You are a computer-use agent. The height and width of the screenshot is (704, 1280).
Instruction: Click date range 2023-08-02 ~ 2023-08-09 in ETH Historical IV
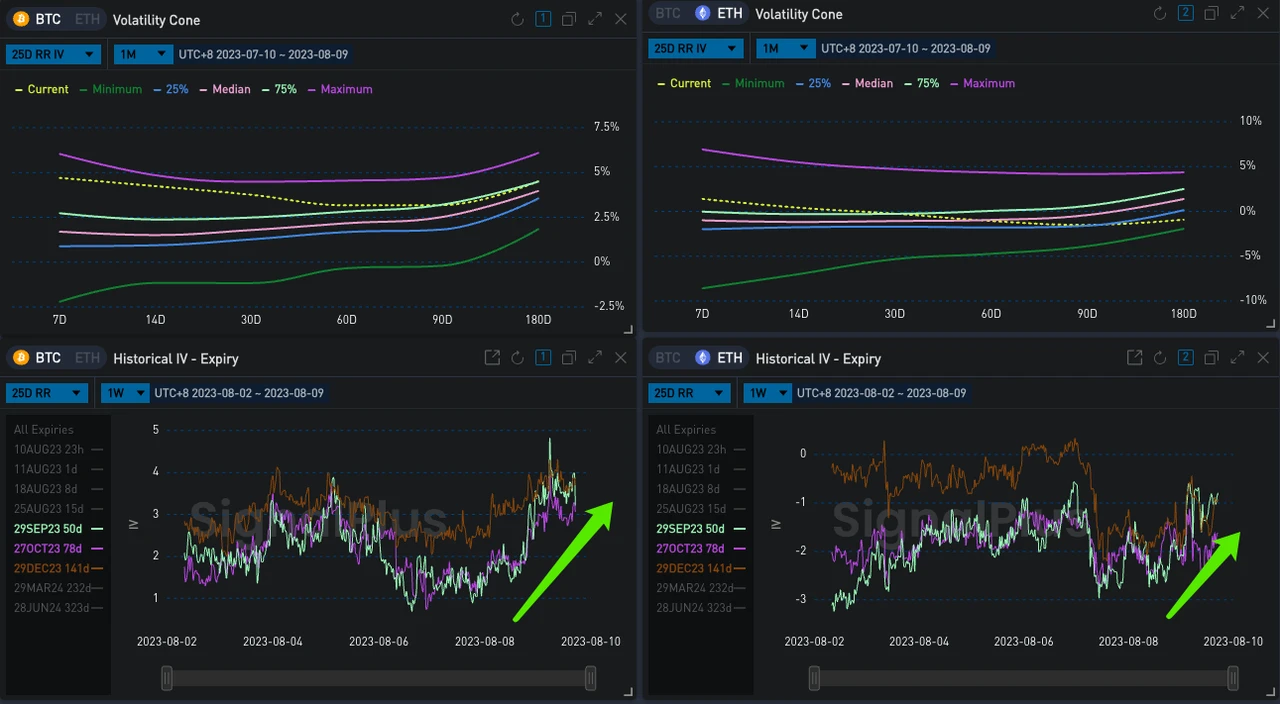click(882, 393)
